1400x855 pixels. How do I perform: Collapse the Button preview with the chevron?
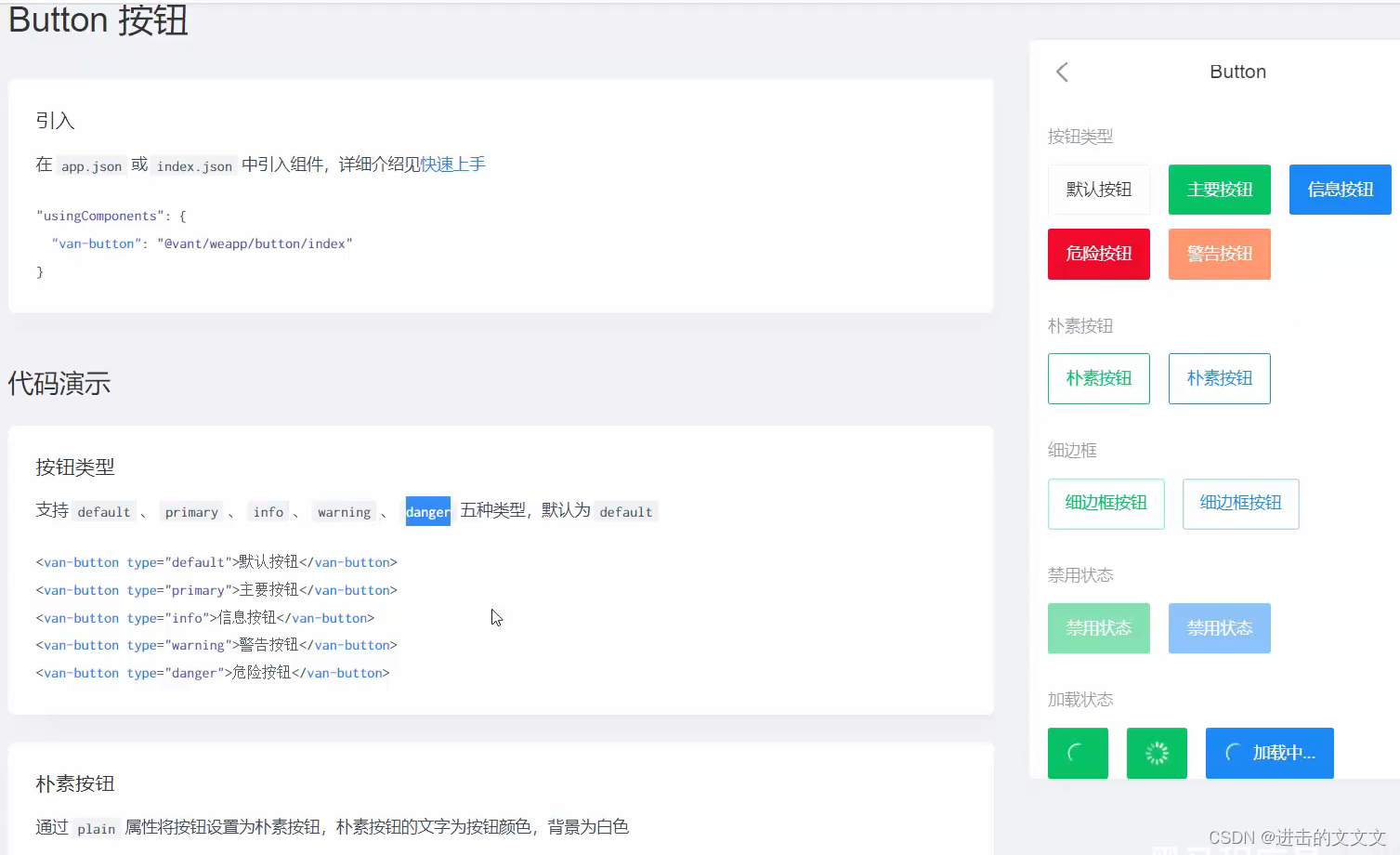pos(1062,72)
